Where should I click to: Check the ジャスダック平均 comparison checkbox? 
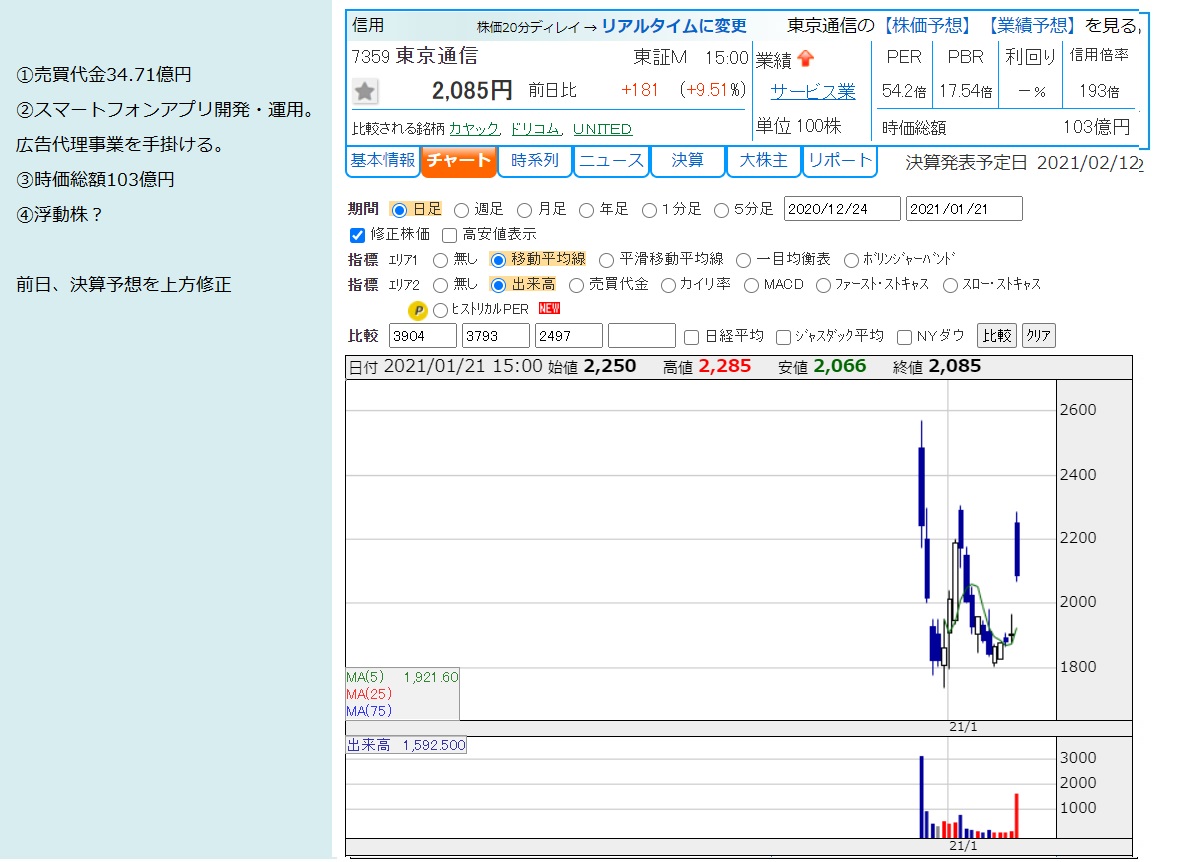783,337
